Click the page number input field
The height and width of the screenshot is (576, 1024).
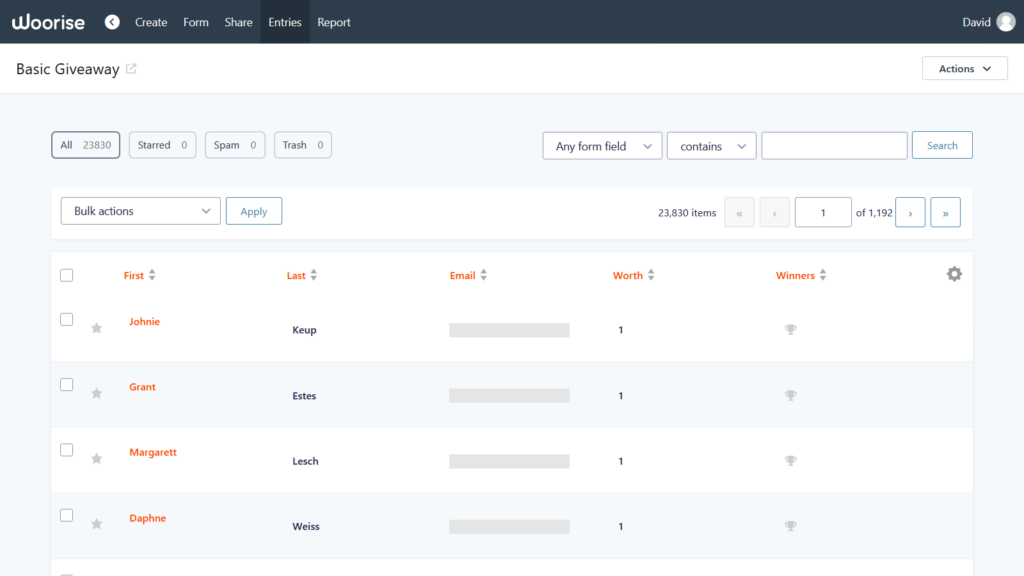(x=822, y=211)
